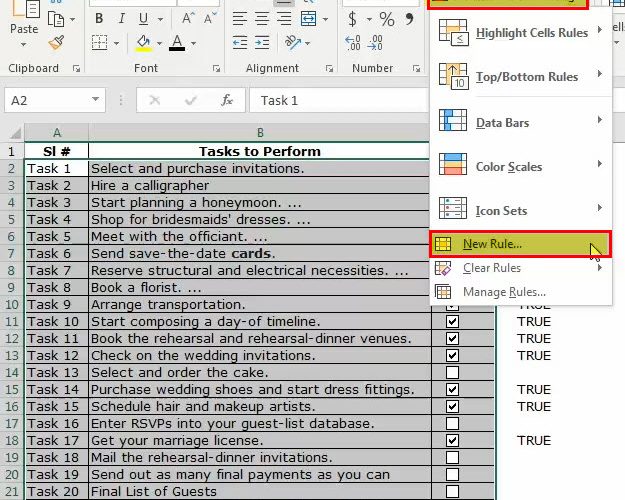The image size is (625, 500).
Task: Click the formula bar Enter checkmark
Action: tap(191, 100)
